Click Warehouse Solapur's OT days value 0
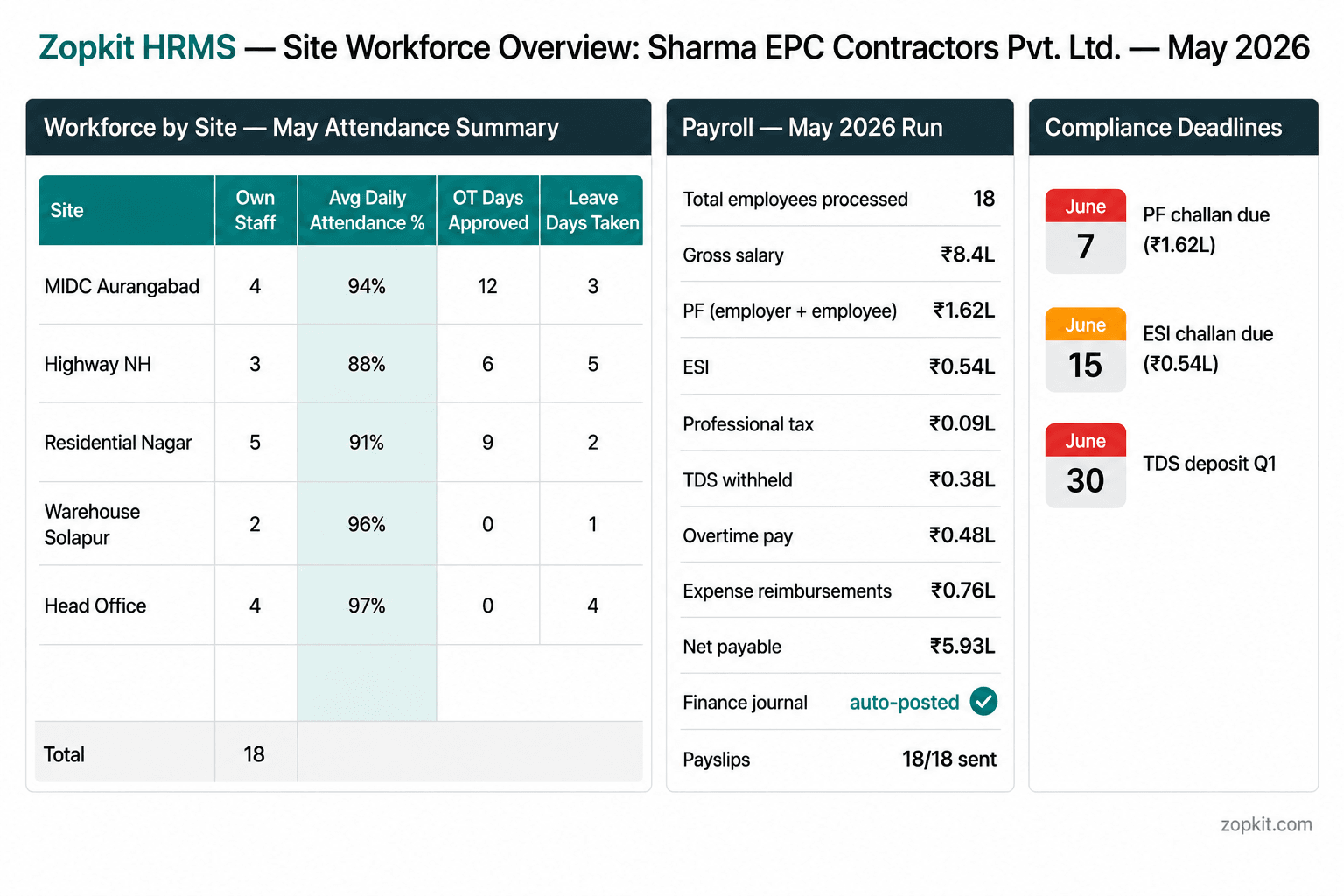 click(x=488, y=524)
